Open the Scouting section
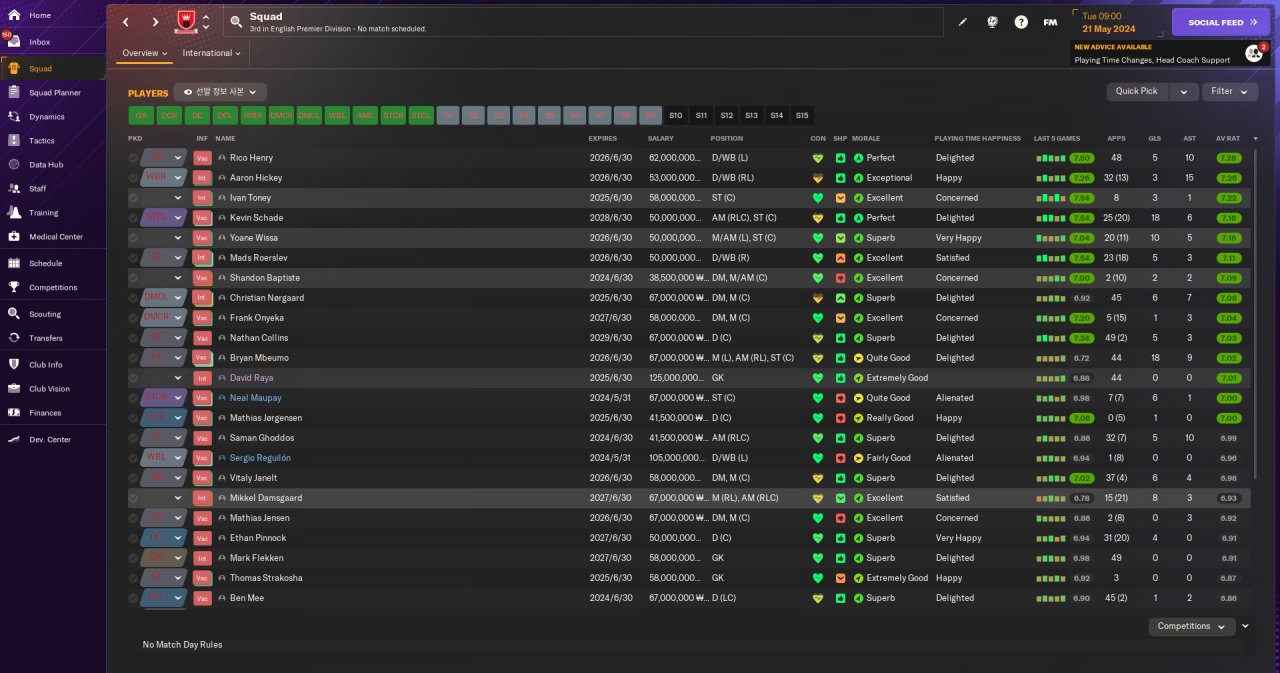This screenshot has width=1280, height=673. tap(45, 313)
